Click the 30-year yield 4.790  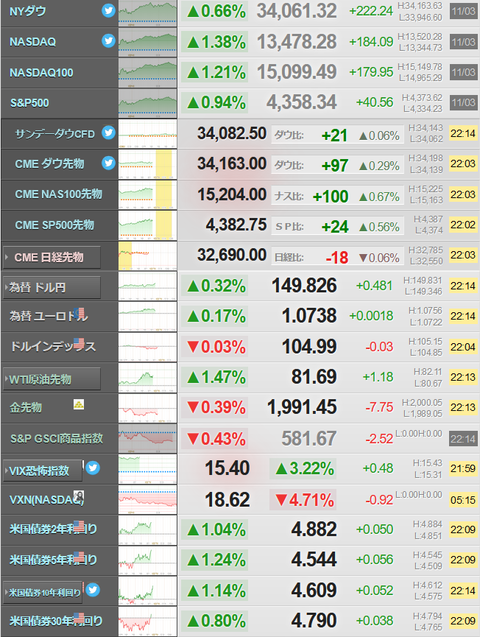coord(314,621)
